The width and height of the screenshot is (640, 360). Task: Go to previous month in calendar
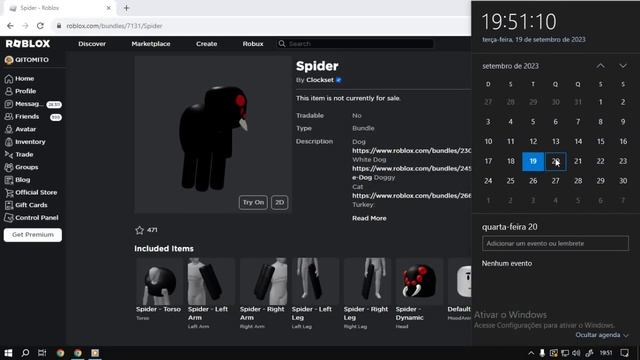point(600,66)
